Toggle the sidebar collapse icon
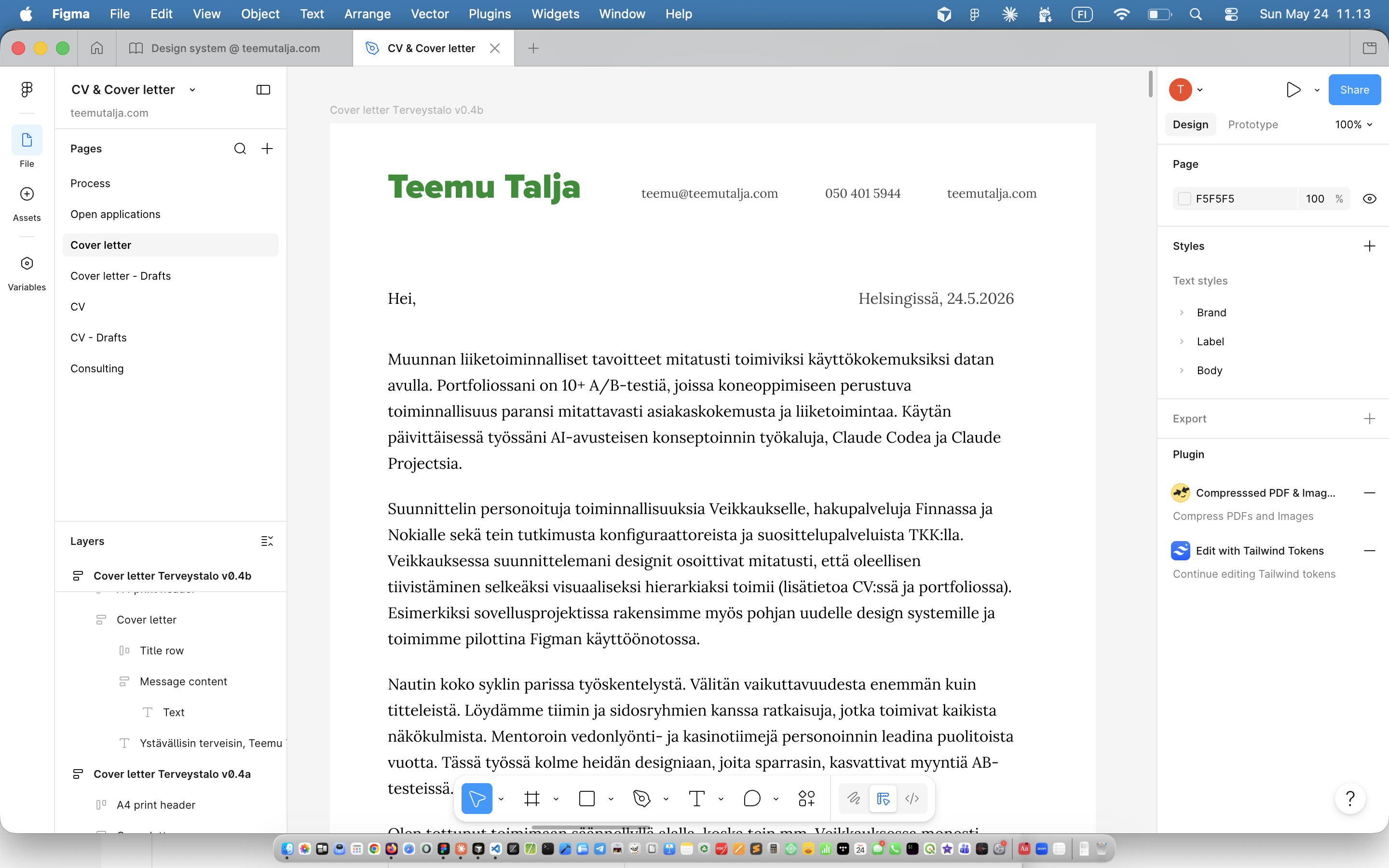This screenshot has height=868, width=1389. click(263, 90)
